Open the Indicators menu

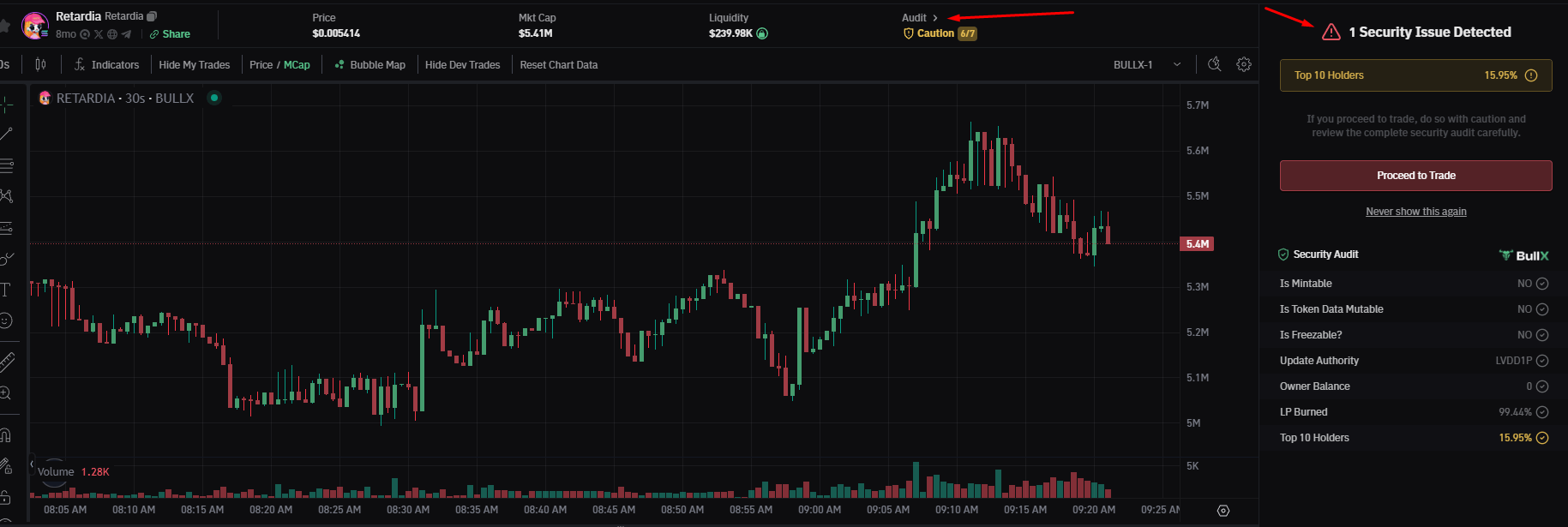click(106, 65)
